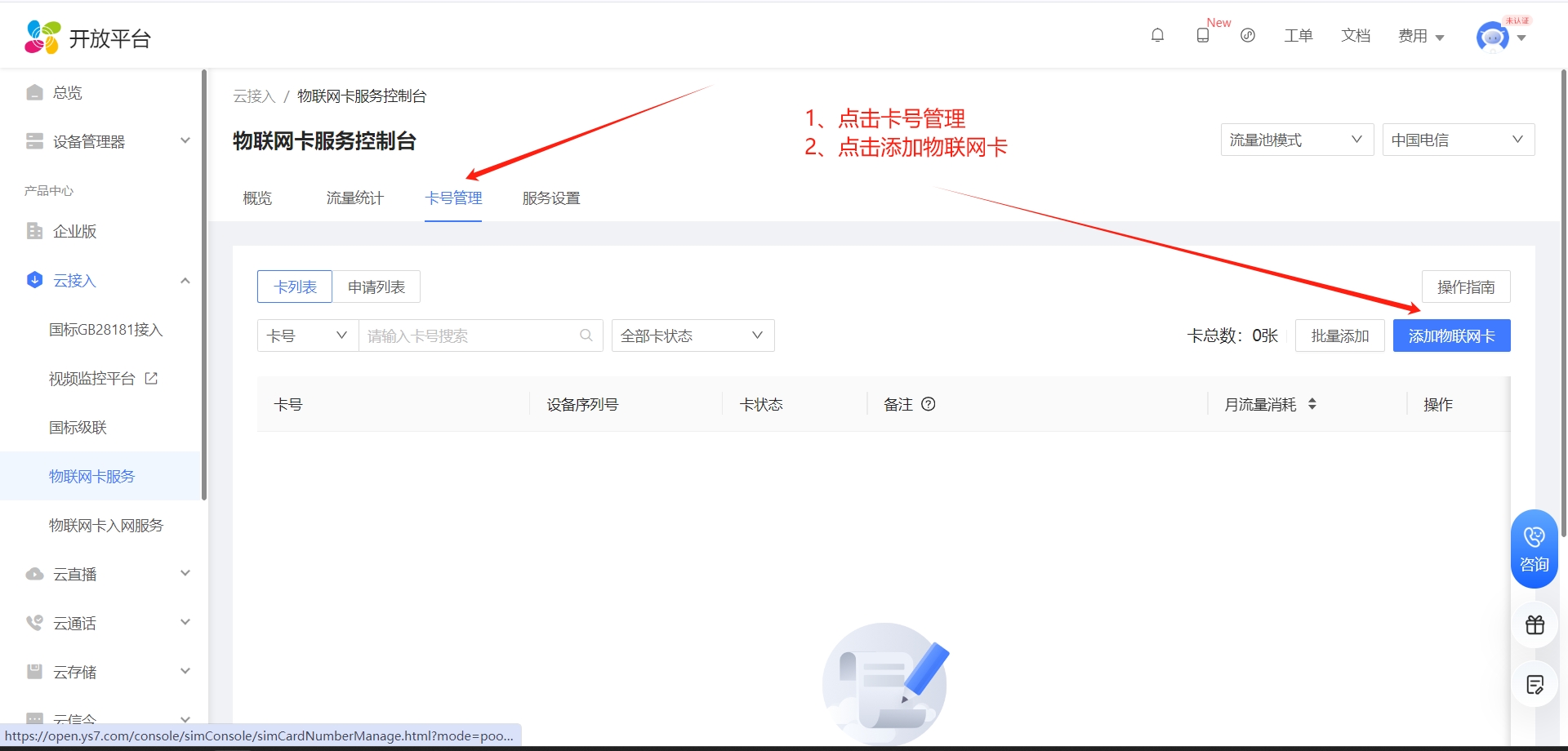Open the 流量池模式 dropdown

tap(1296, 140)
